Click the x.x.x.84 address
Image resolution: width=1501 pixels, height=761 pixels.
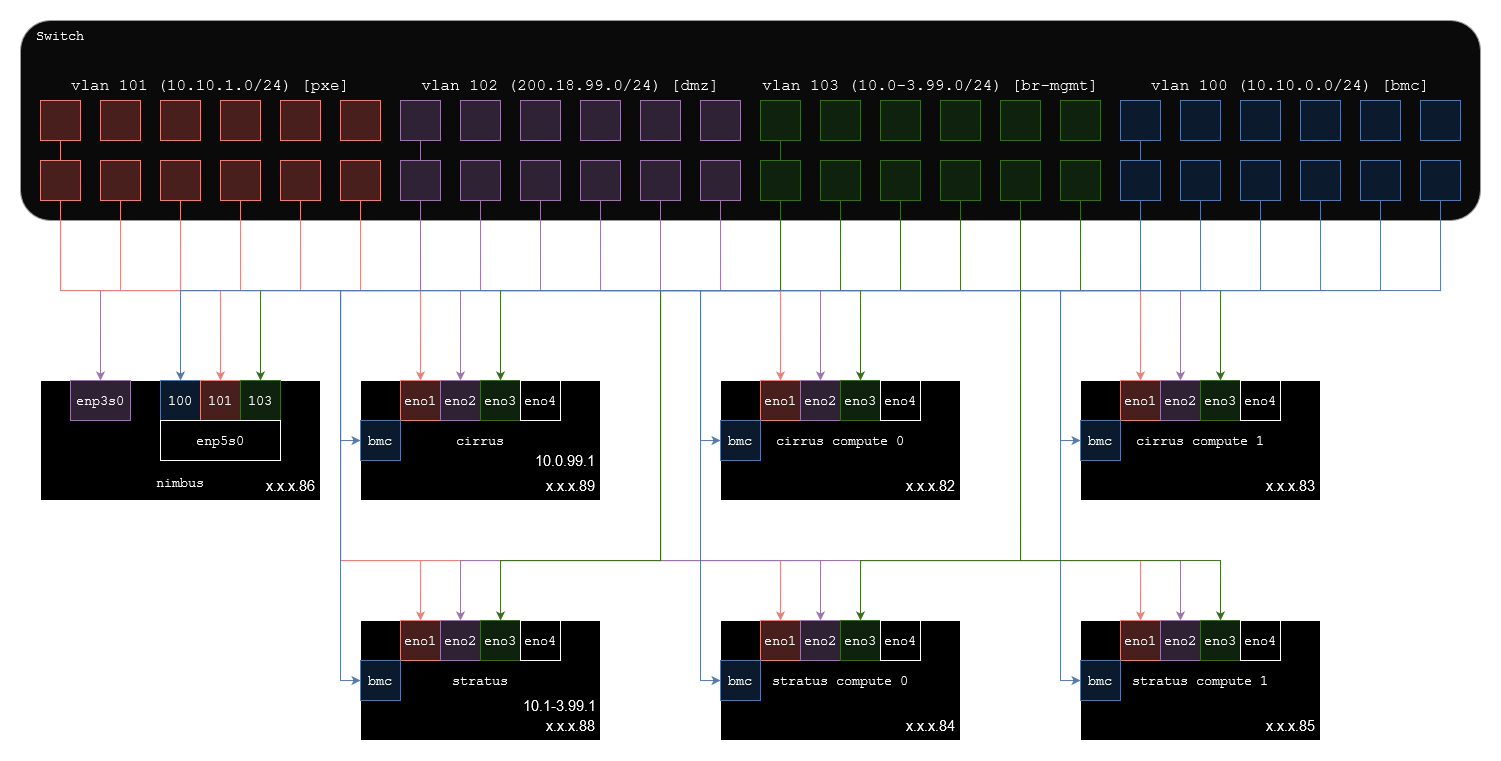(x=930, y=727)
